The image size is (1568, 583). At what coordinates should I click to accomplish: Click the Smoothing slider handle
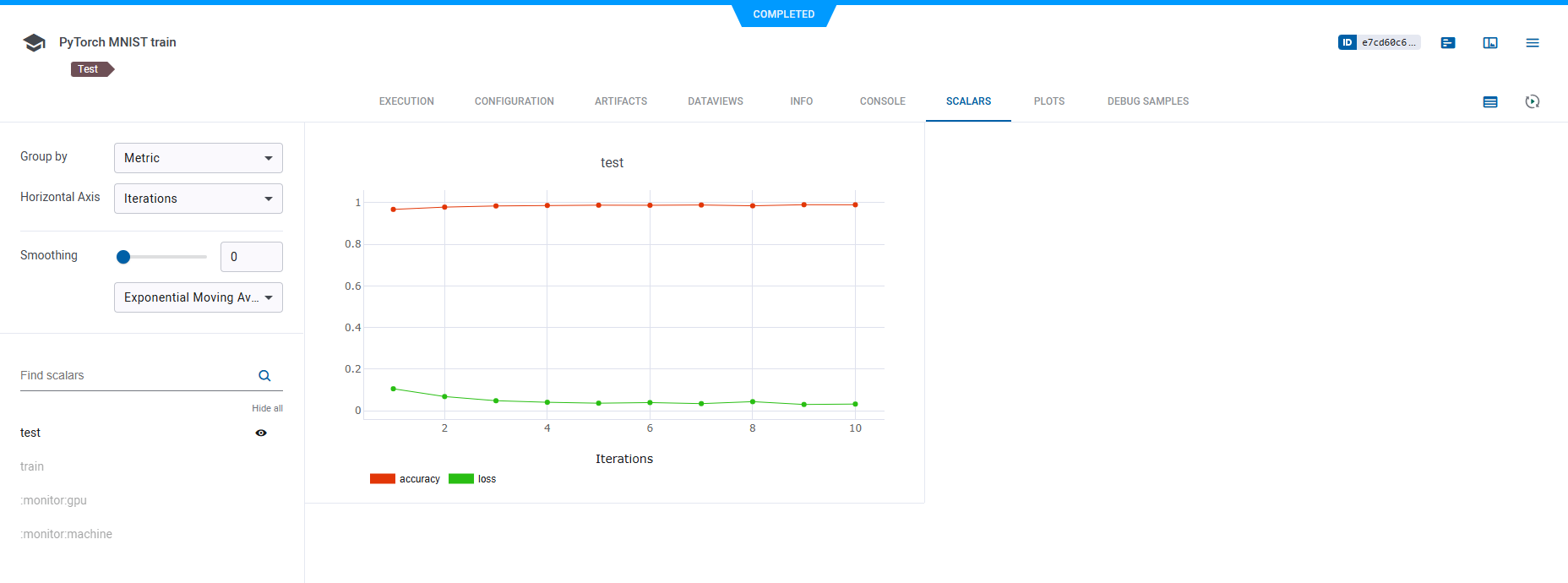123,257
